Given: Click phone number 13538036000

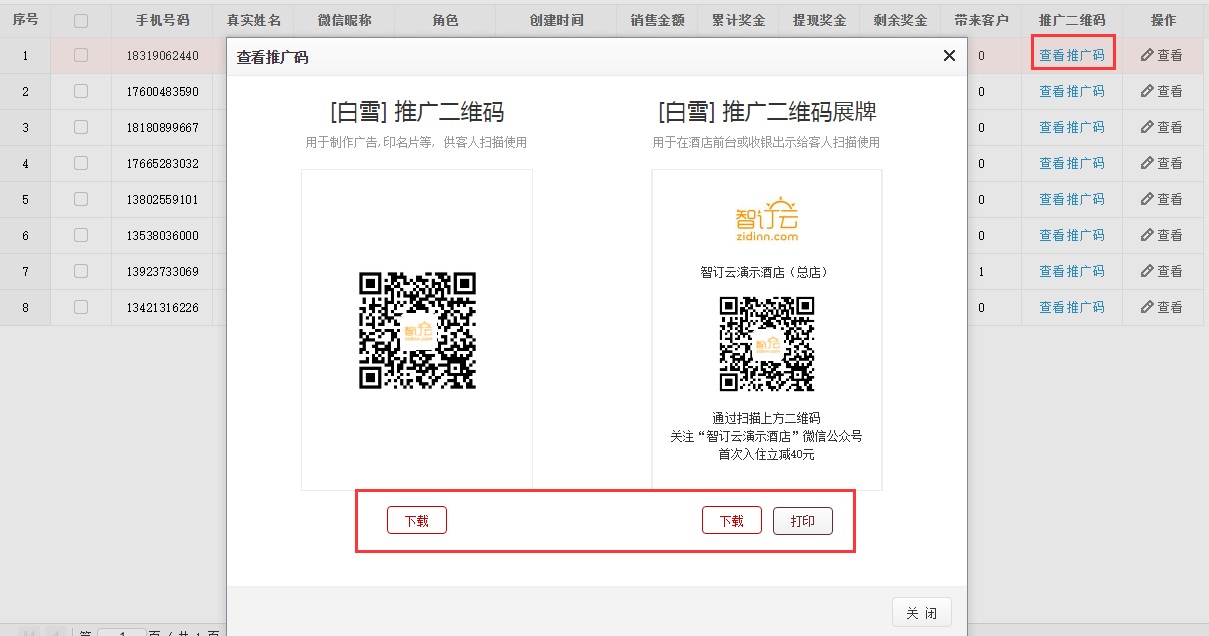Looking at the screenshot, I should point(162,236).
